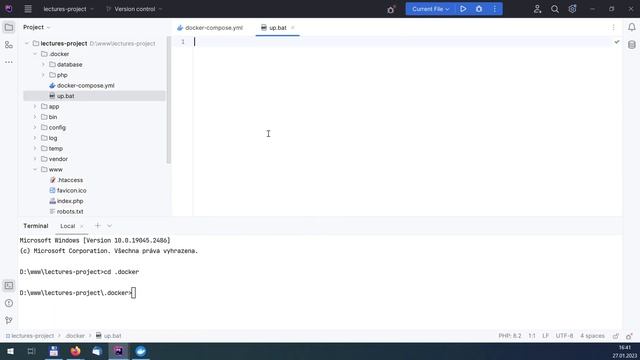Open the Structure tool window icon

9,45
